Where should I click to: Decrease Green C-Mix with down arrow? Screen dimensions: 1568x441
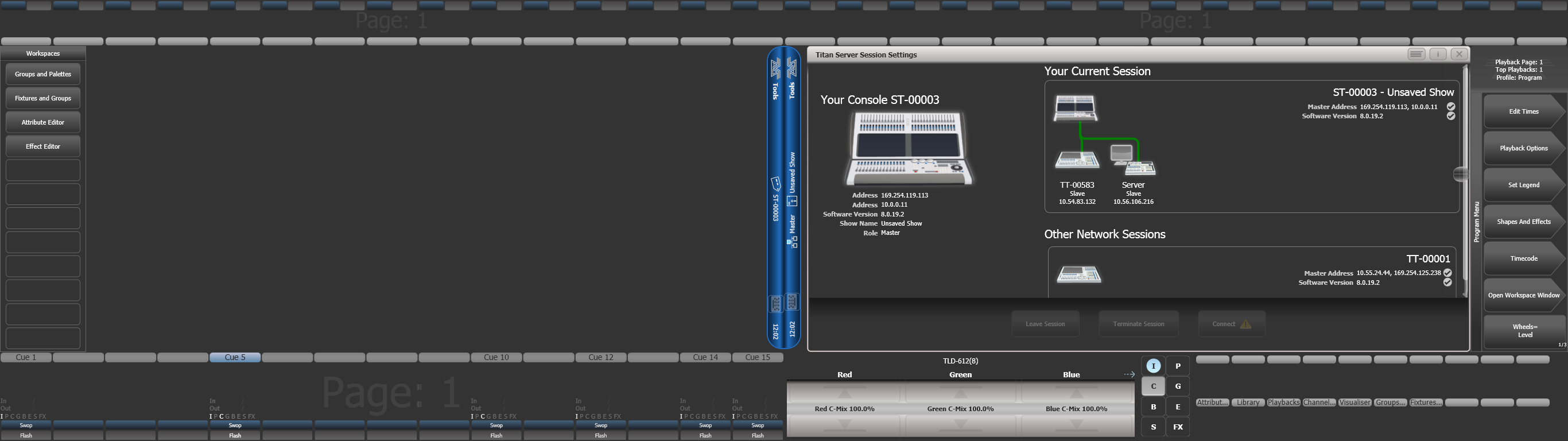(961, 424)
